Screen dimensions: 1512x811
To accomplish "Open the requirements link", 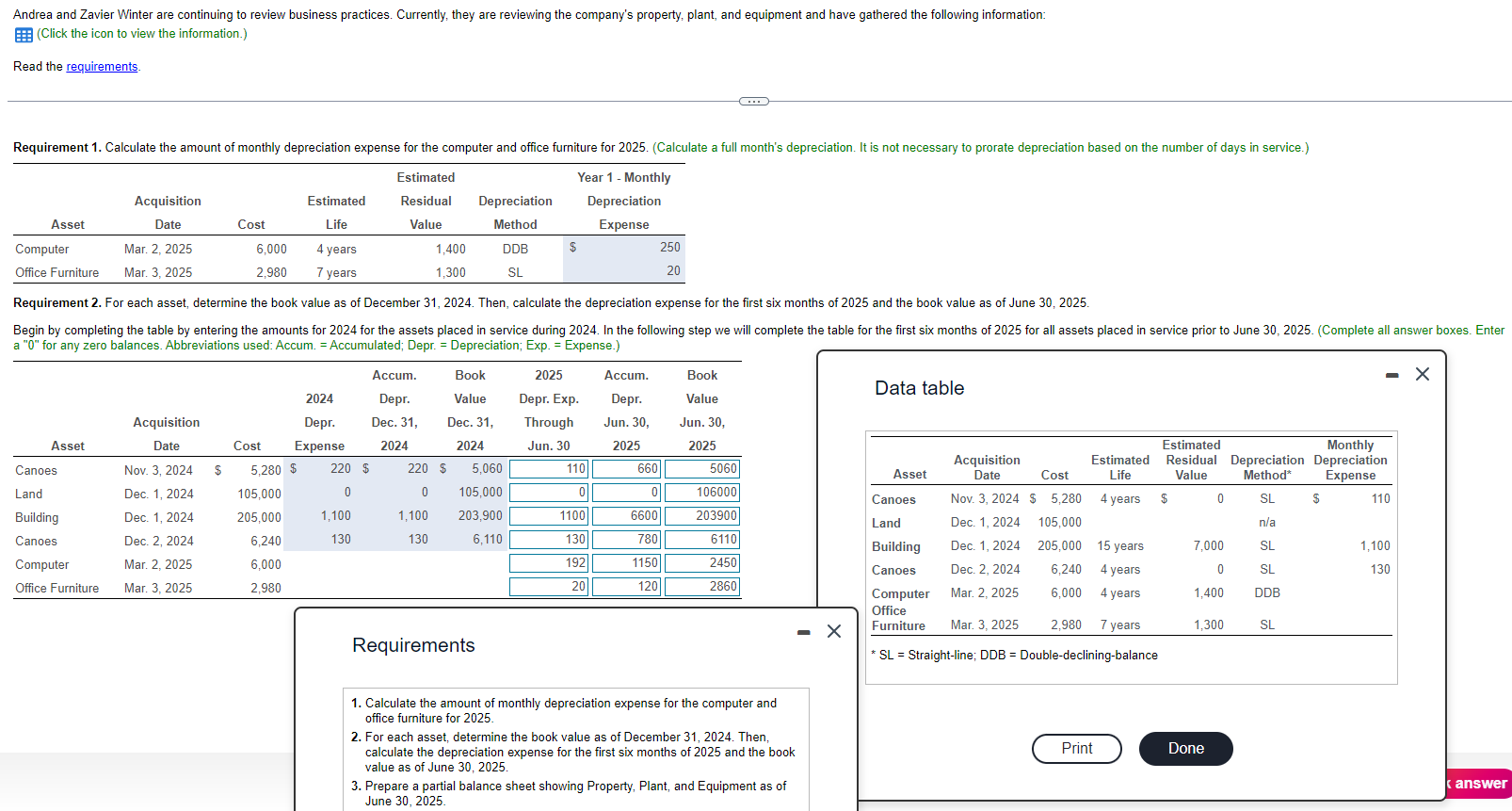I will [x=102, y=67].
